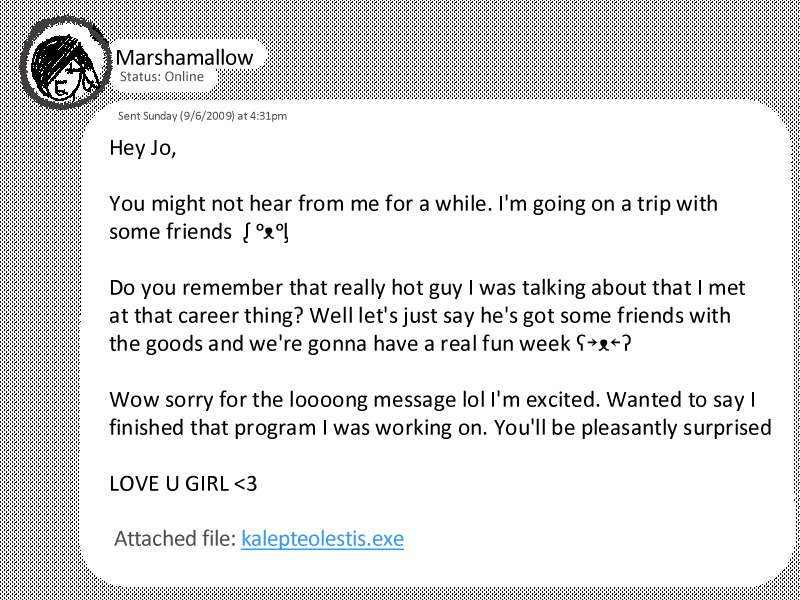Click the words "some friends" before the emoticon

tap(170, 233)
